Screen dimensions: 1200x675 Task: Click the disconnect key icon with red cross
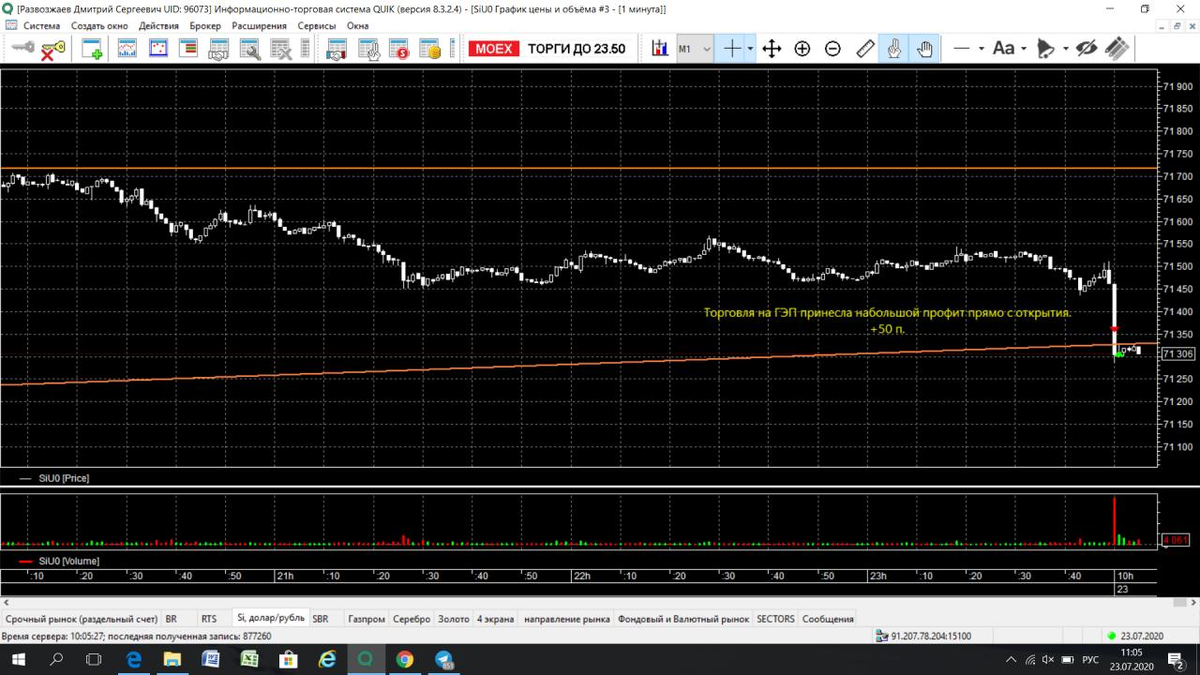(x=52, y=48)
